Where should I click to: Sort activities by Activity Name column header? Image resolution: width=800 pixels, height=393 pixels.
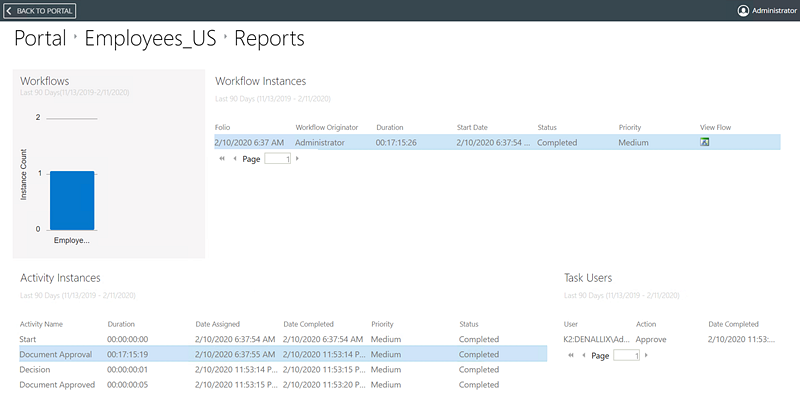[41, 324]
